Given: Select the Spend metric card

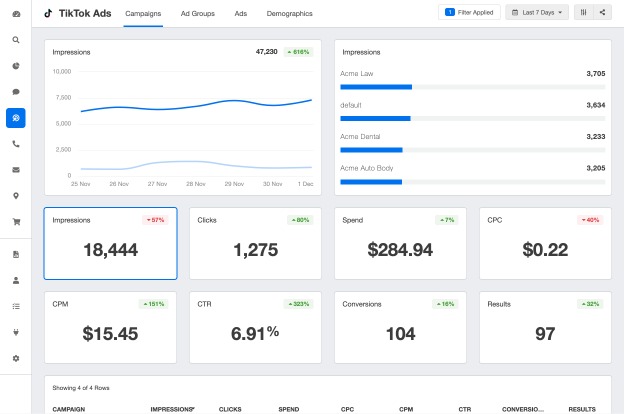Looking at the screenshot, I should 400,244.
